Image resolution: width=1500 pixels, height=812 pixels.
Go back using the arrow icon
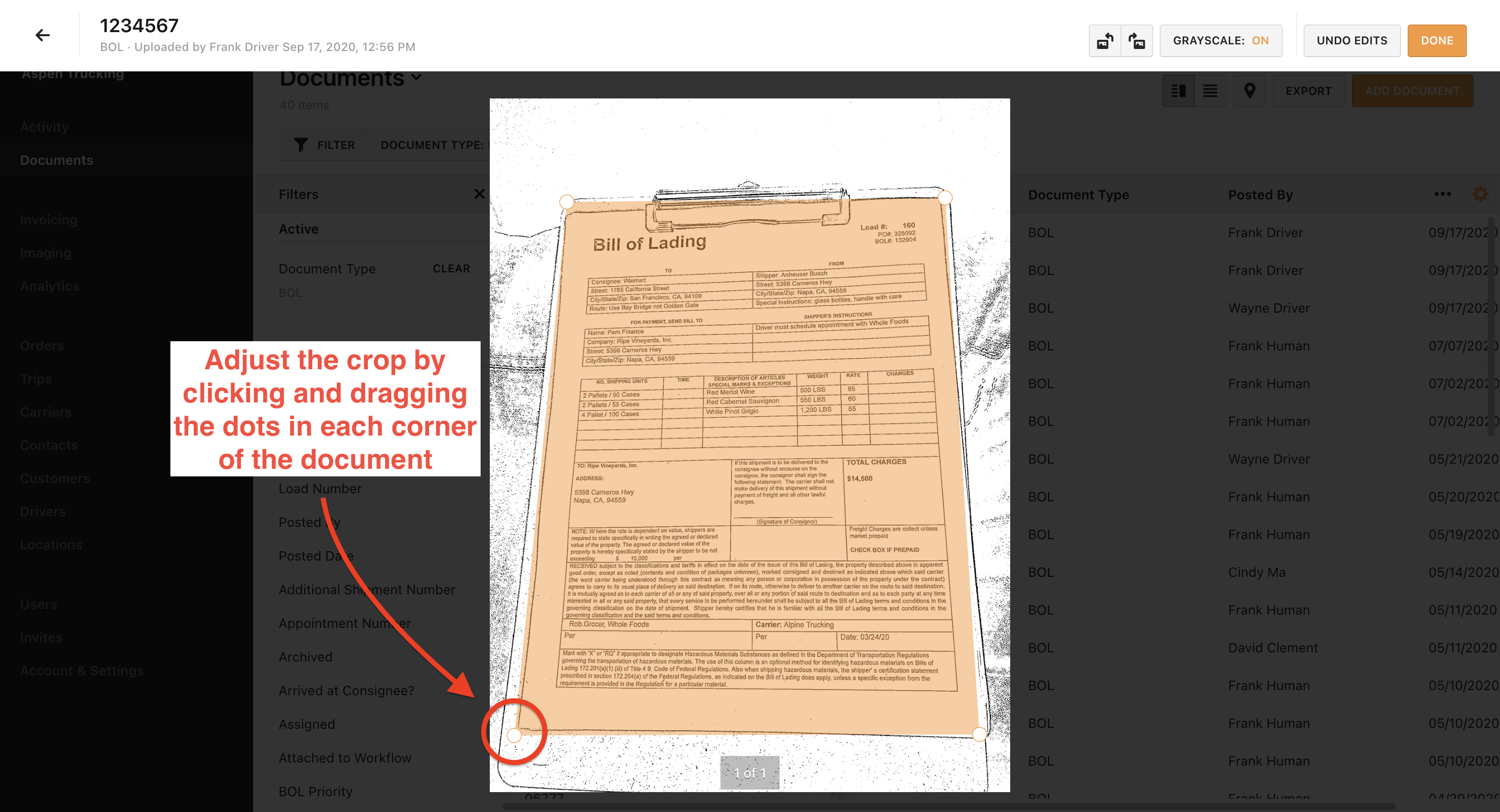tap(42, 36)
